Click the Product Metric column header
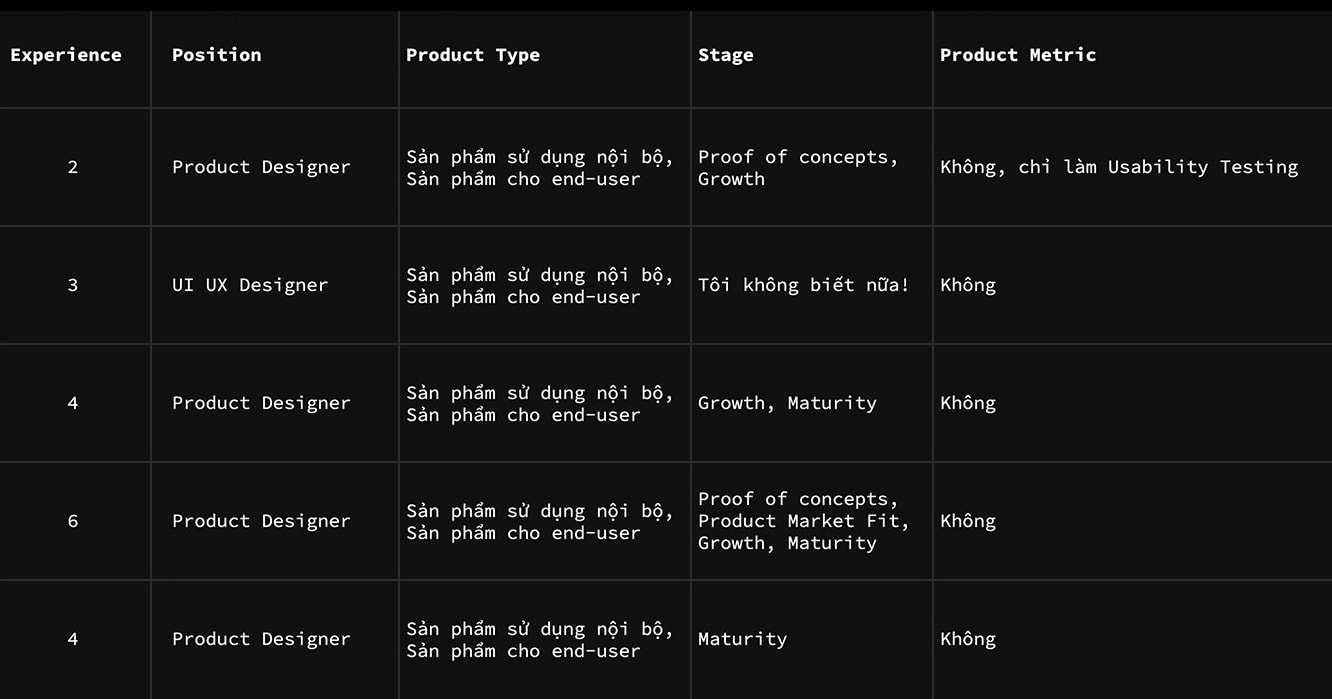This screenshot has height=699, width=1332. [x=1017, y=55]
